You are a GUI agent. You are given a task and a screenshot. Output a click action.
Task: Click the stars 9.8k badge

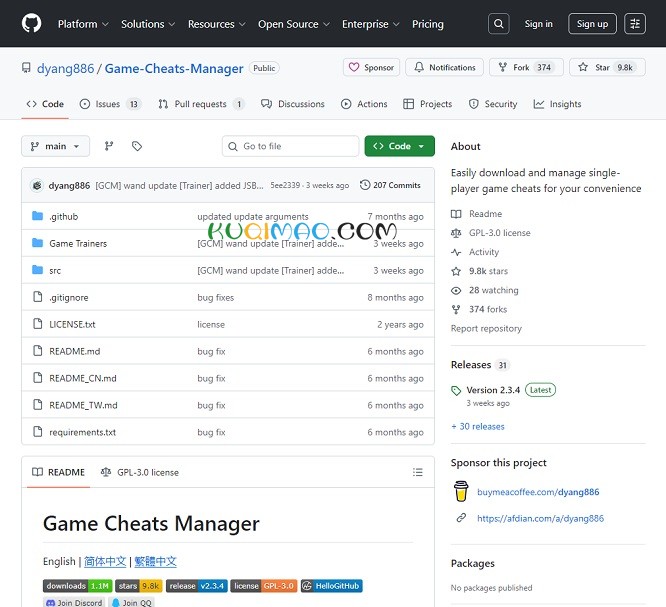click(x=139, y=586)
